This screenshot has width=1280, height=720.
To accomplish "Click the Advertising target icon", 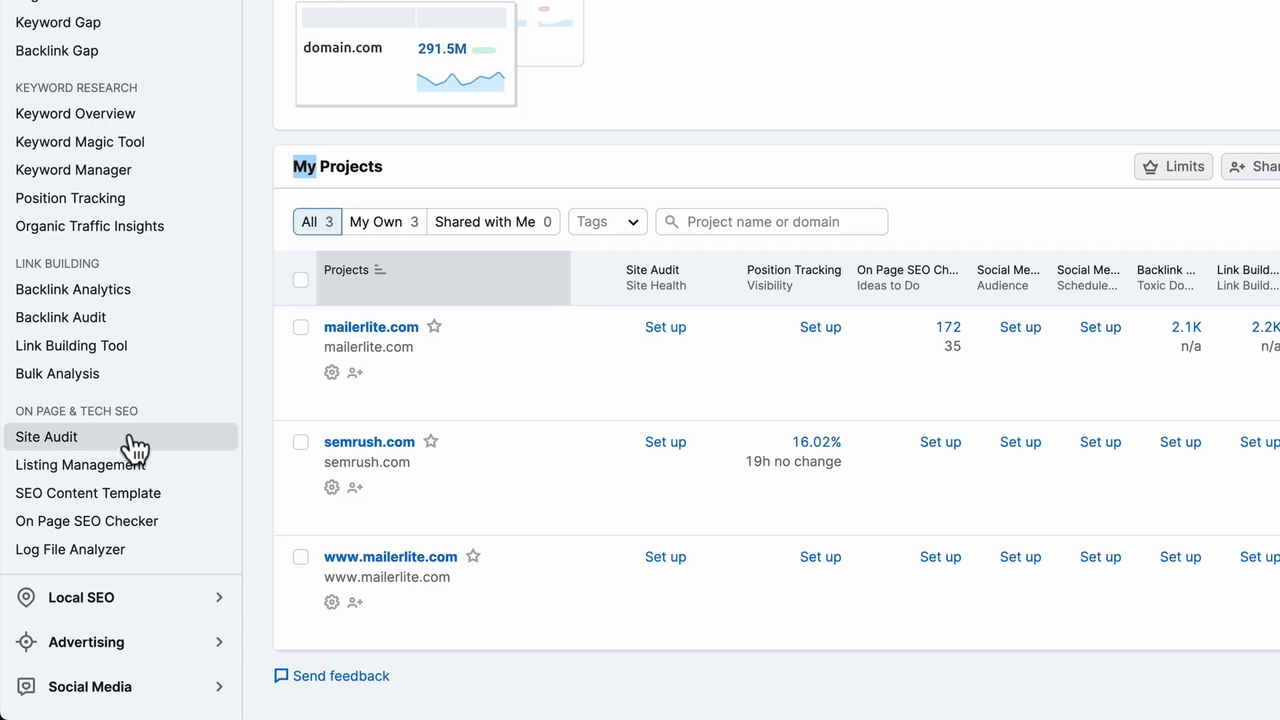I will [x=27, y=642].
